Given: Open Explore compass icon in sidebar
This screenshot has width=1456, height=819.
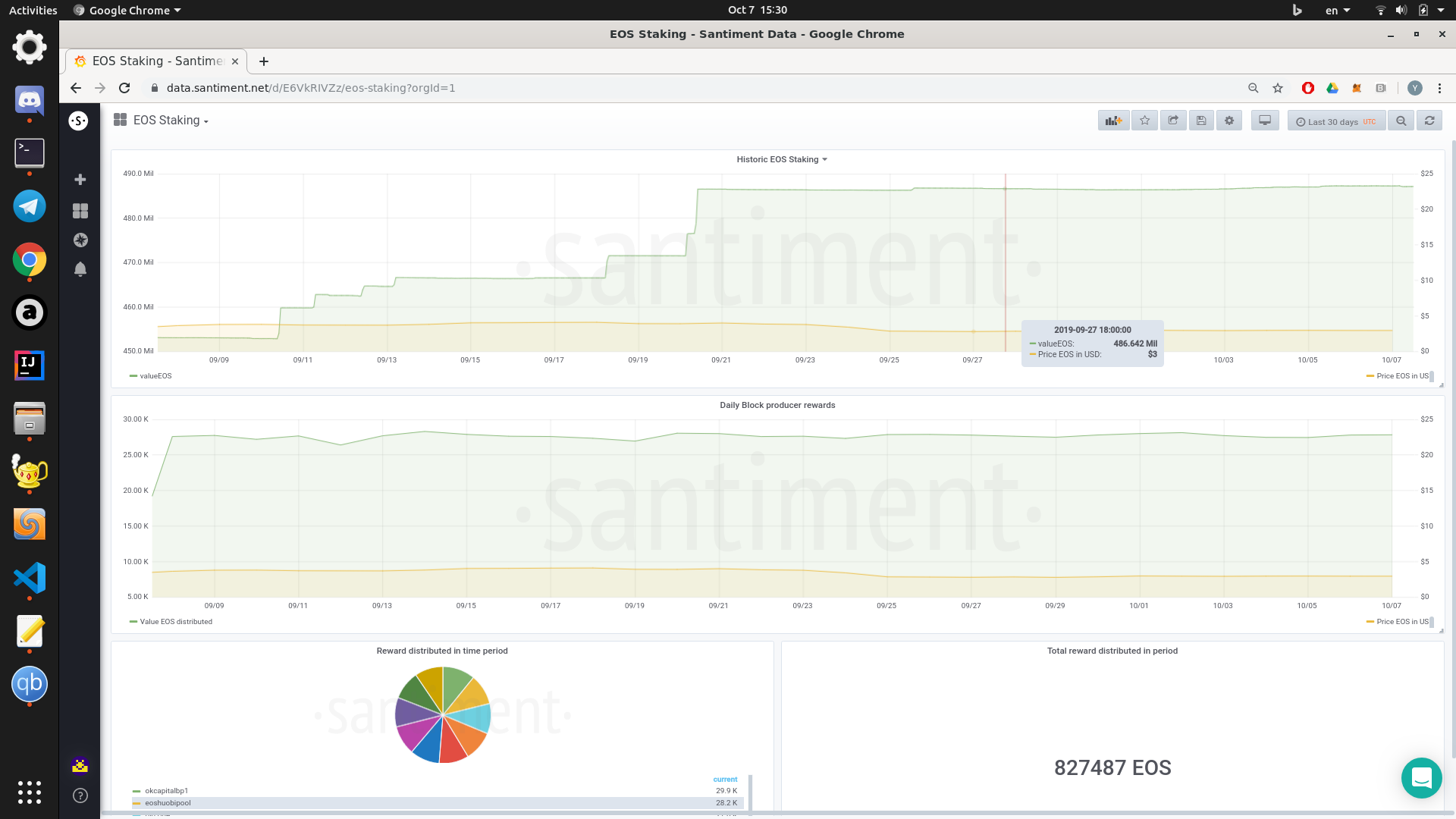Looking at the screenshot, I should (80, 240).
